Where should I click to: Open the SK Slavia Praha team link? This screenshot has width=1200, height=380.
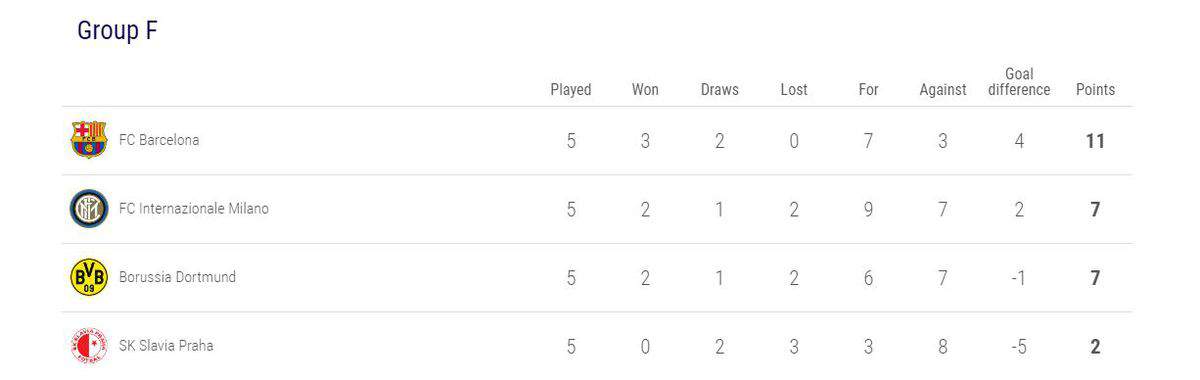[x=166, y=346]
